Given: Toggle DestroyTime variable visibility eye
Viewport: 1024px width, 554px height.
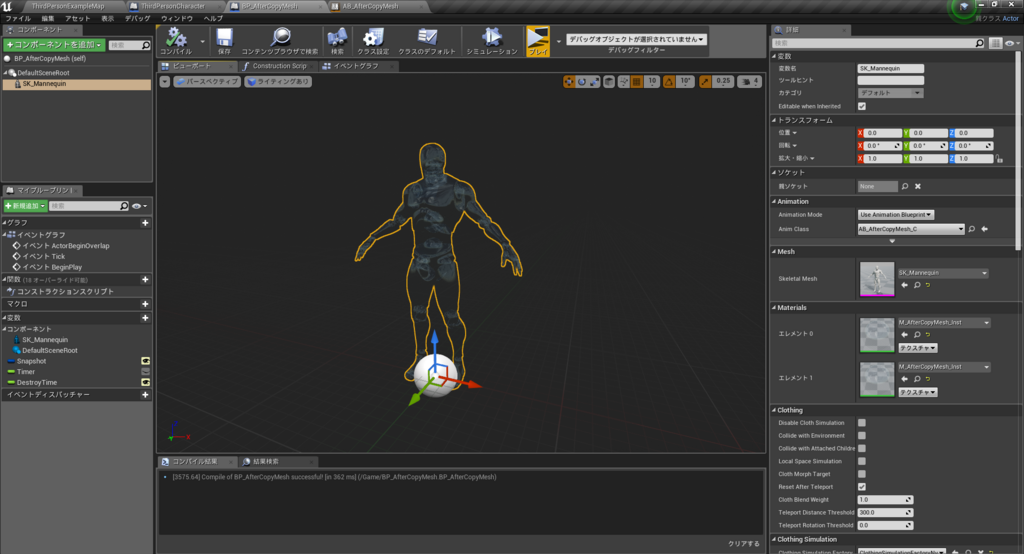Looking at the screenshot, I should point(146,382).
